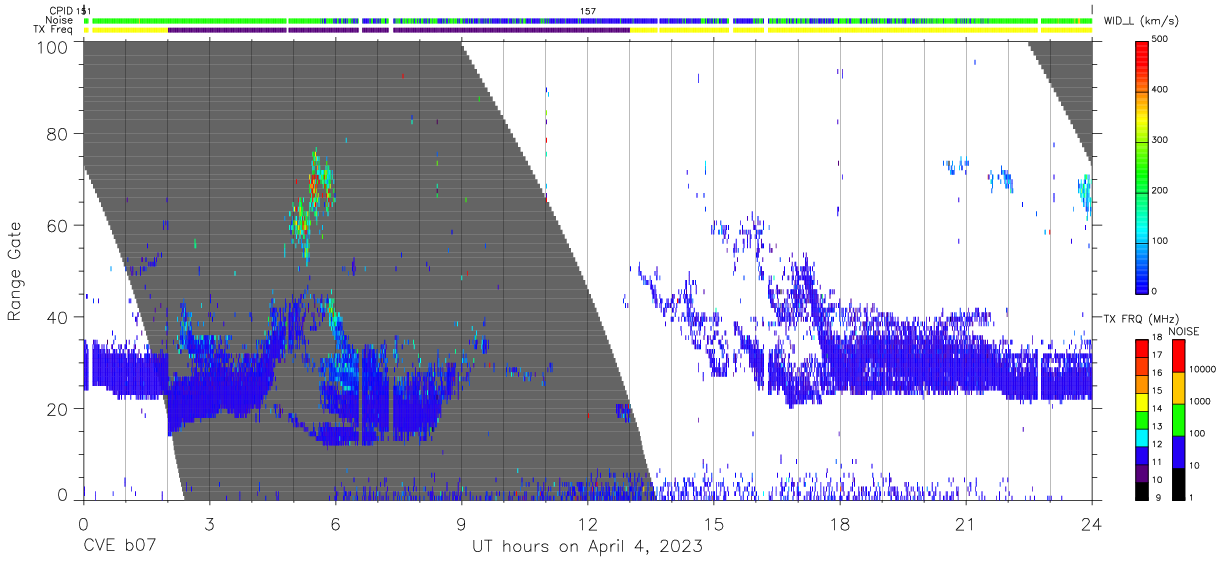
Task: Click the x-axis tick label '24'
Action: [1091, 525]
